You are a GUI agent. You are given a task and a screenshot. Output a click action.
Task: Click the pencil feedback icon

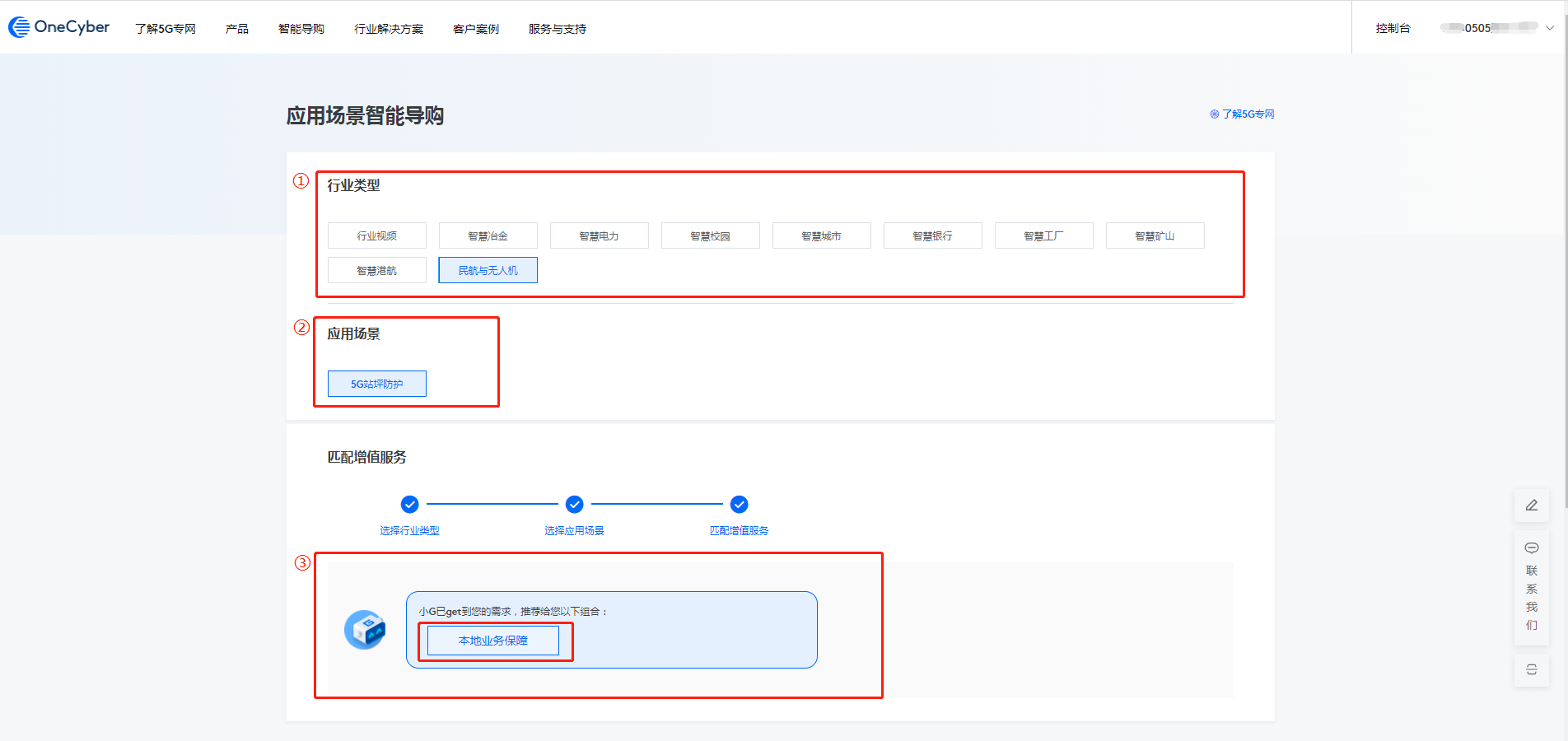[x=1531, y=506]
